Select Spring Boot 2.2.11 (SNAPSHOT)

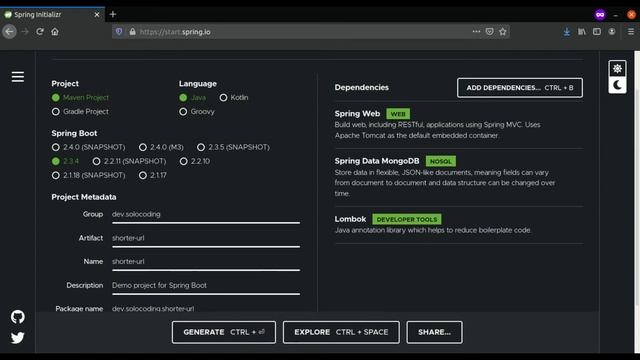click(x=129, y=161)
